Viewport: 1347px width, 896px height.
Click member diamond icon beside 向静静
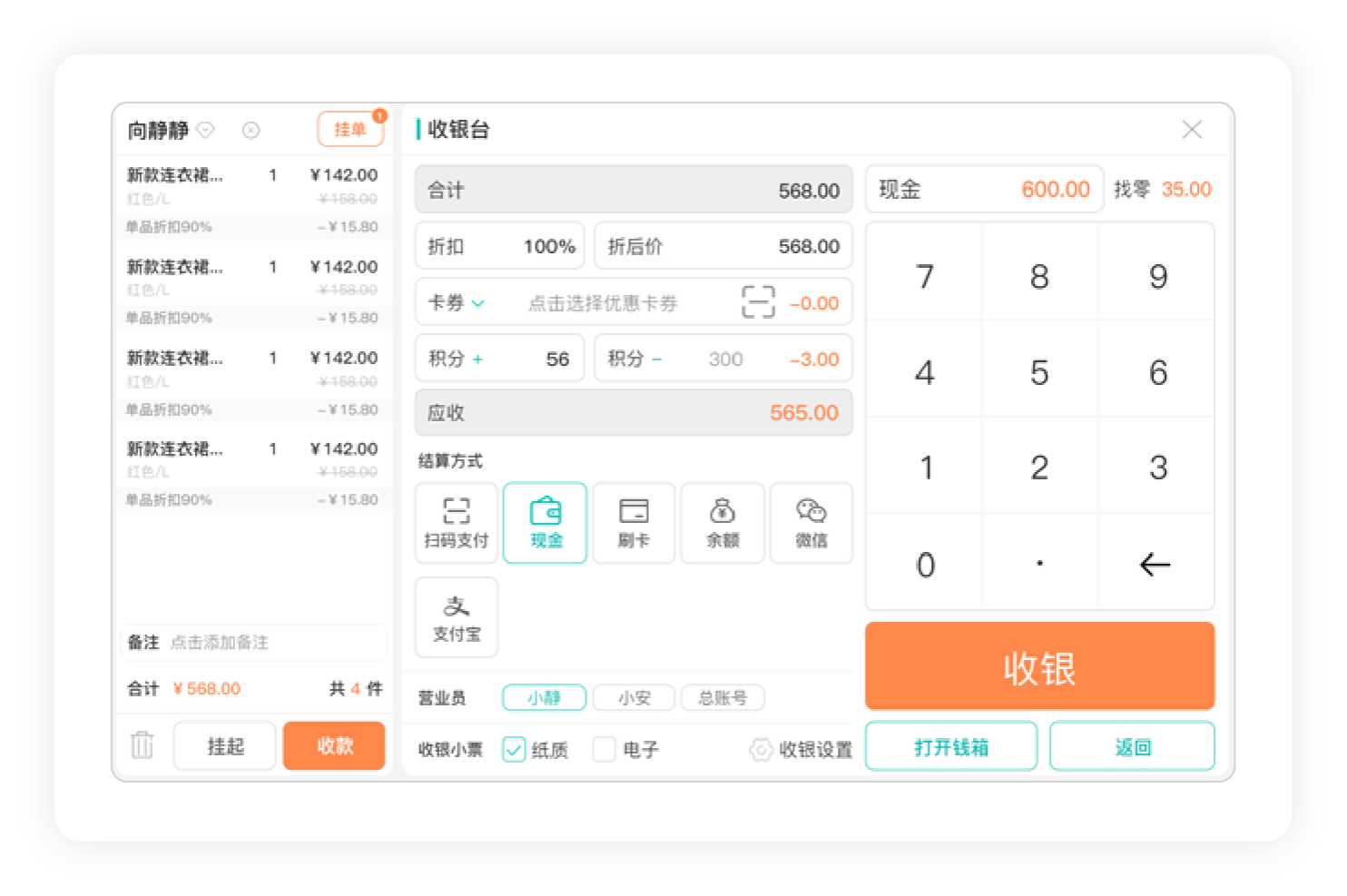click(x=206, y=131)
